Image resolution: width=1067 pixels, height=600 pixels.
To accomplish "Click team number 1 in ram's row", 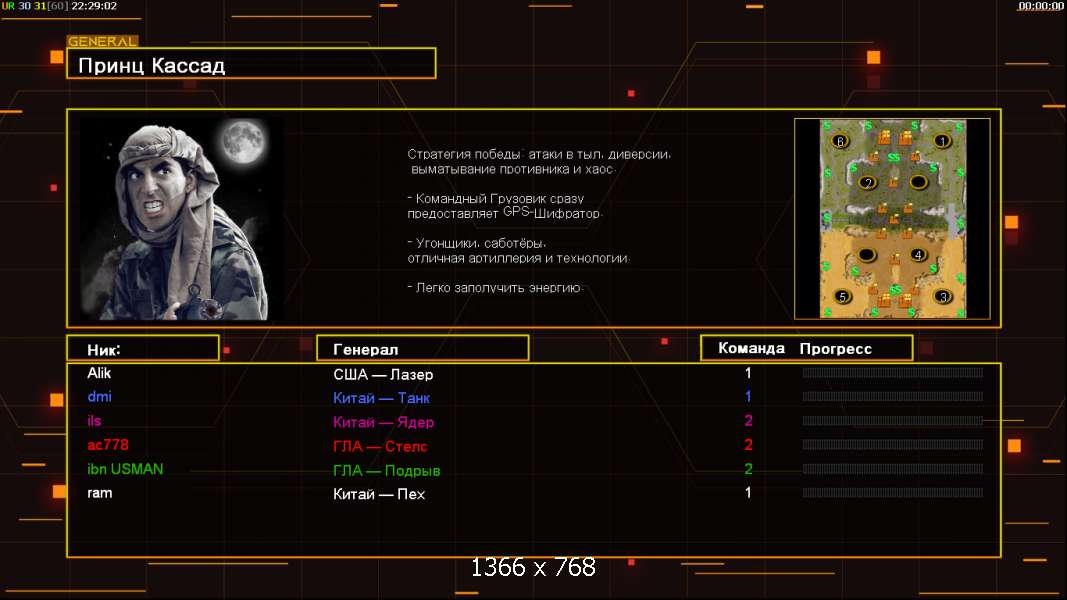I will (x=748, y=493).
